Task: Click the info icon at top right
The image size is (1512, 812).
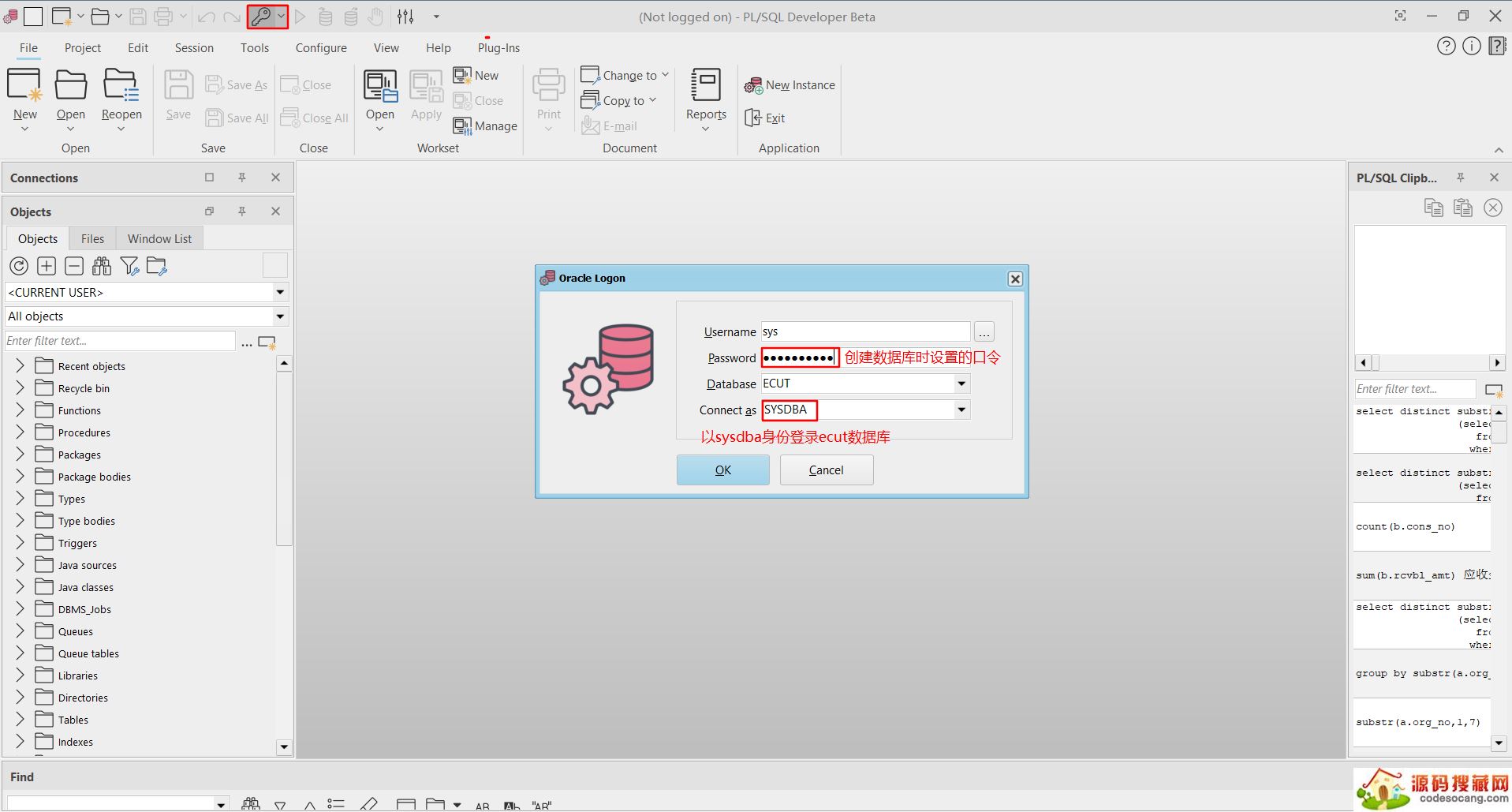Action: [1472, 47]
